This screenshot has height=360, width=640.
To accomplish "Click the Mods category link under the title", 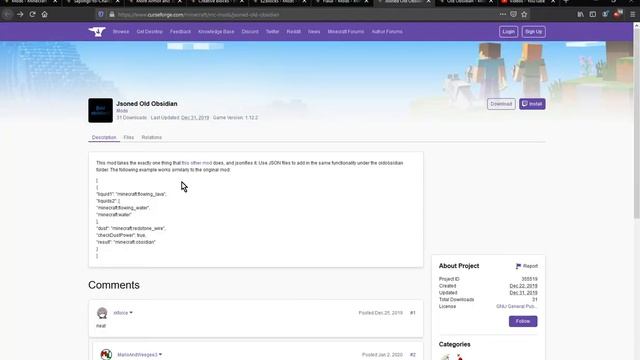I will point(122,111).
